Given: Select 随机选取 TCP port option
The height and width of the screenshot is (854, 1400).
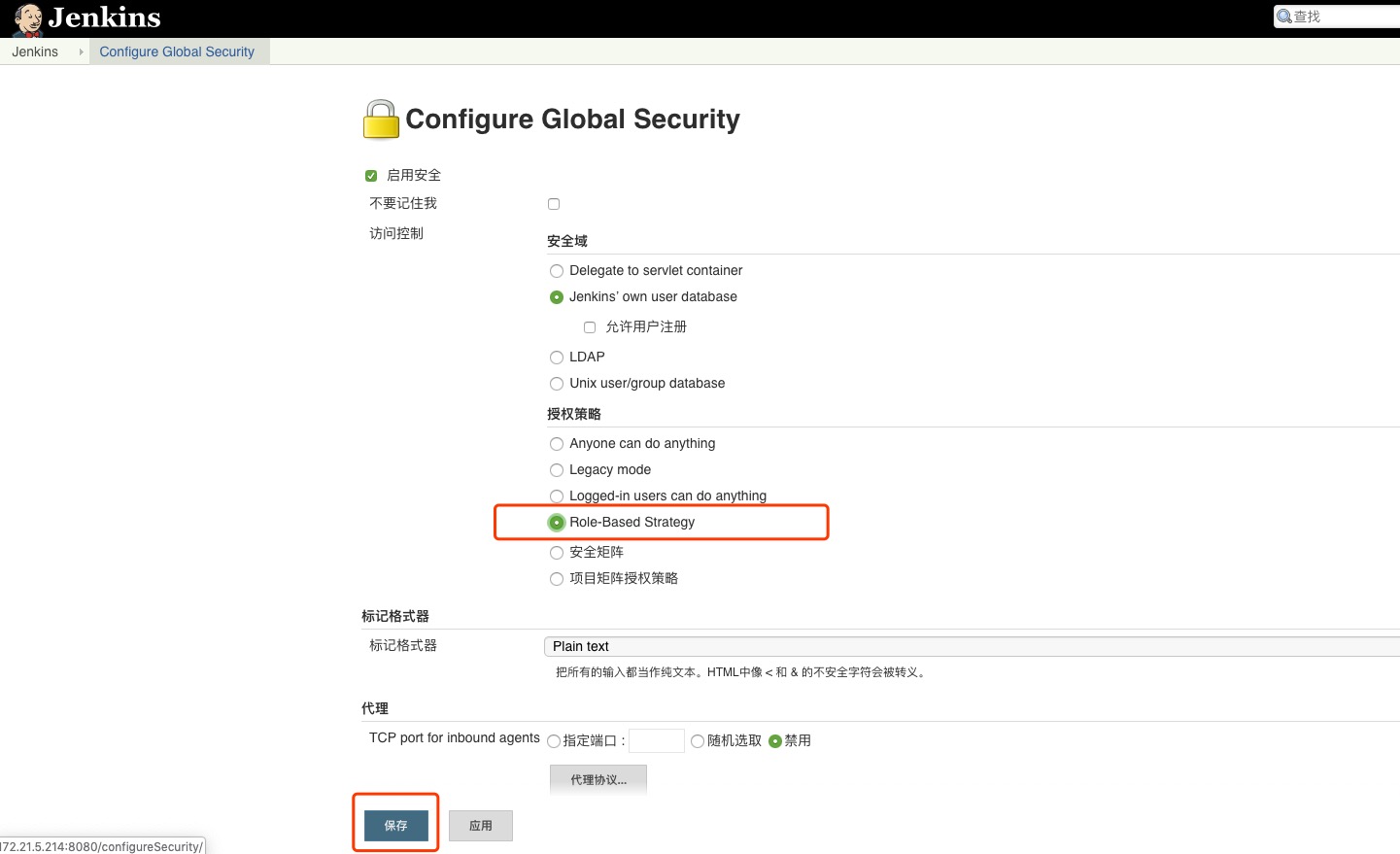Looking at the screenshot, I should 698,741.
